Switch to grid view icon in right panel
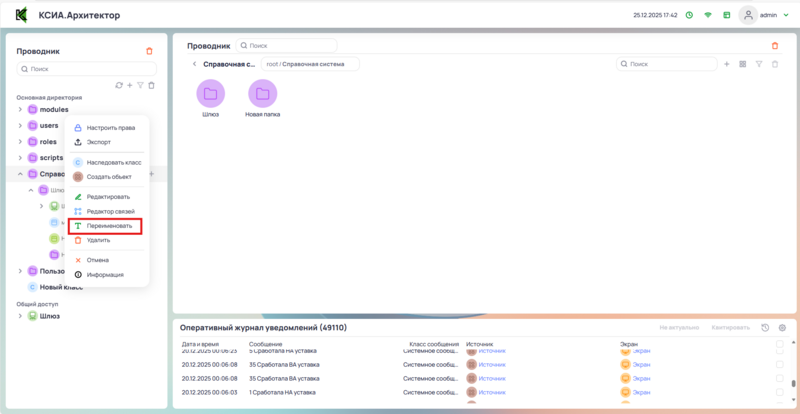Image resolution: width=800 pixels, height=414 pixels. pyautogui.click(x=742, y=64)
